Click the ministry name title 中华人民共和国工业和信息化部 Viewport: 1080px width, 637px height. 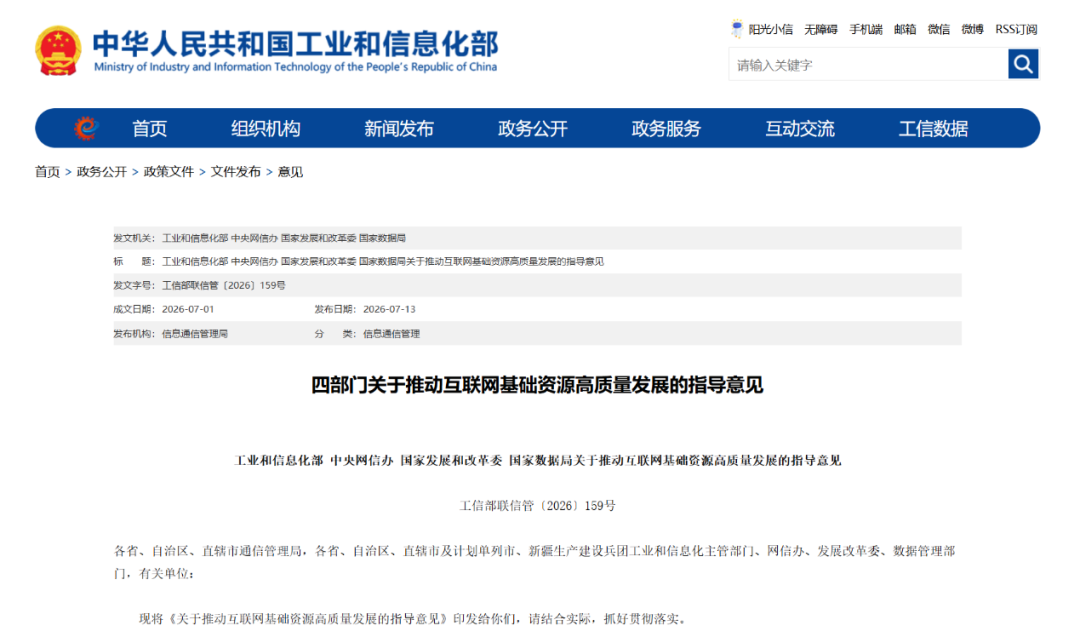(x=295, y=43)
